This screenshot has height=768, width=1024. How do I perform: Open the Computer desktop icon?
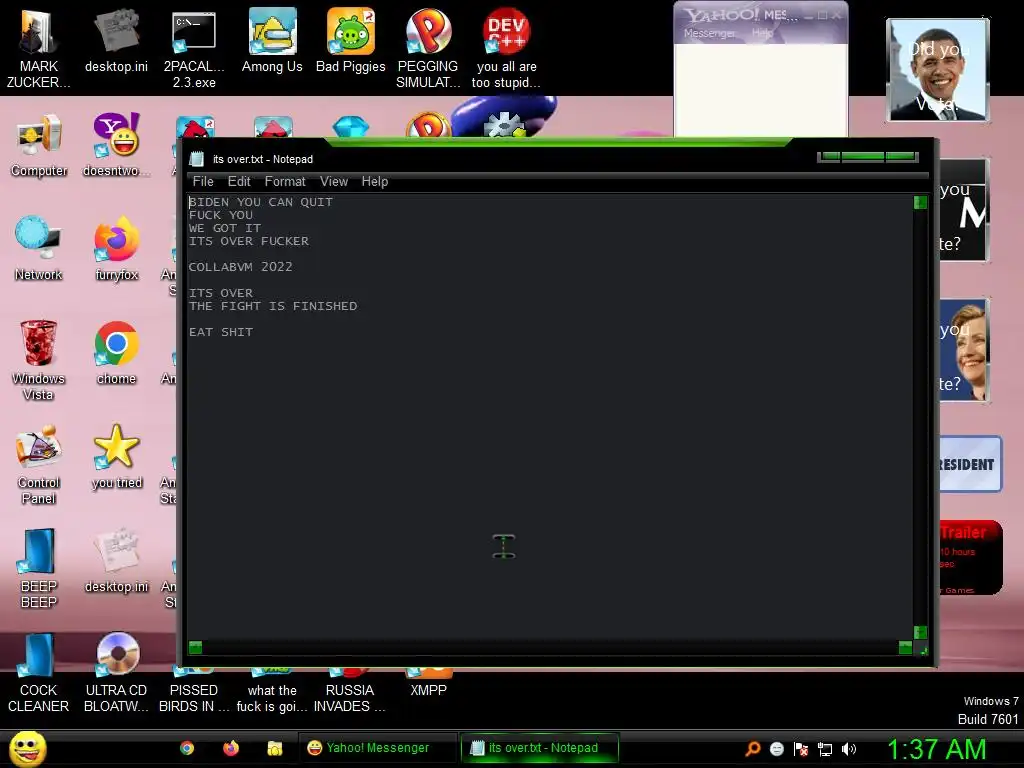click(39, 145)
